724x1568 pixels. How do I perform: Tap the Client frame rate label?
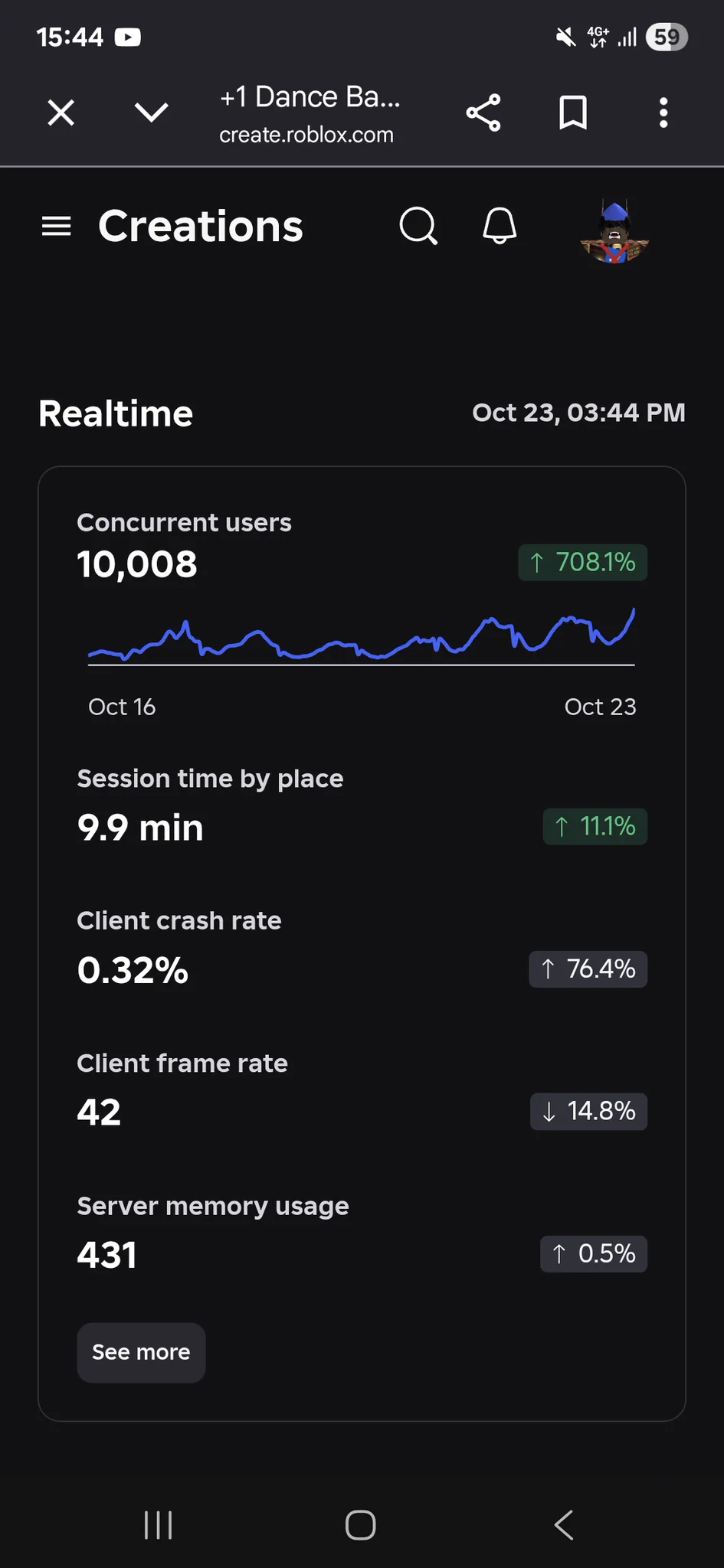point(182,1063)
